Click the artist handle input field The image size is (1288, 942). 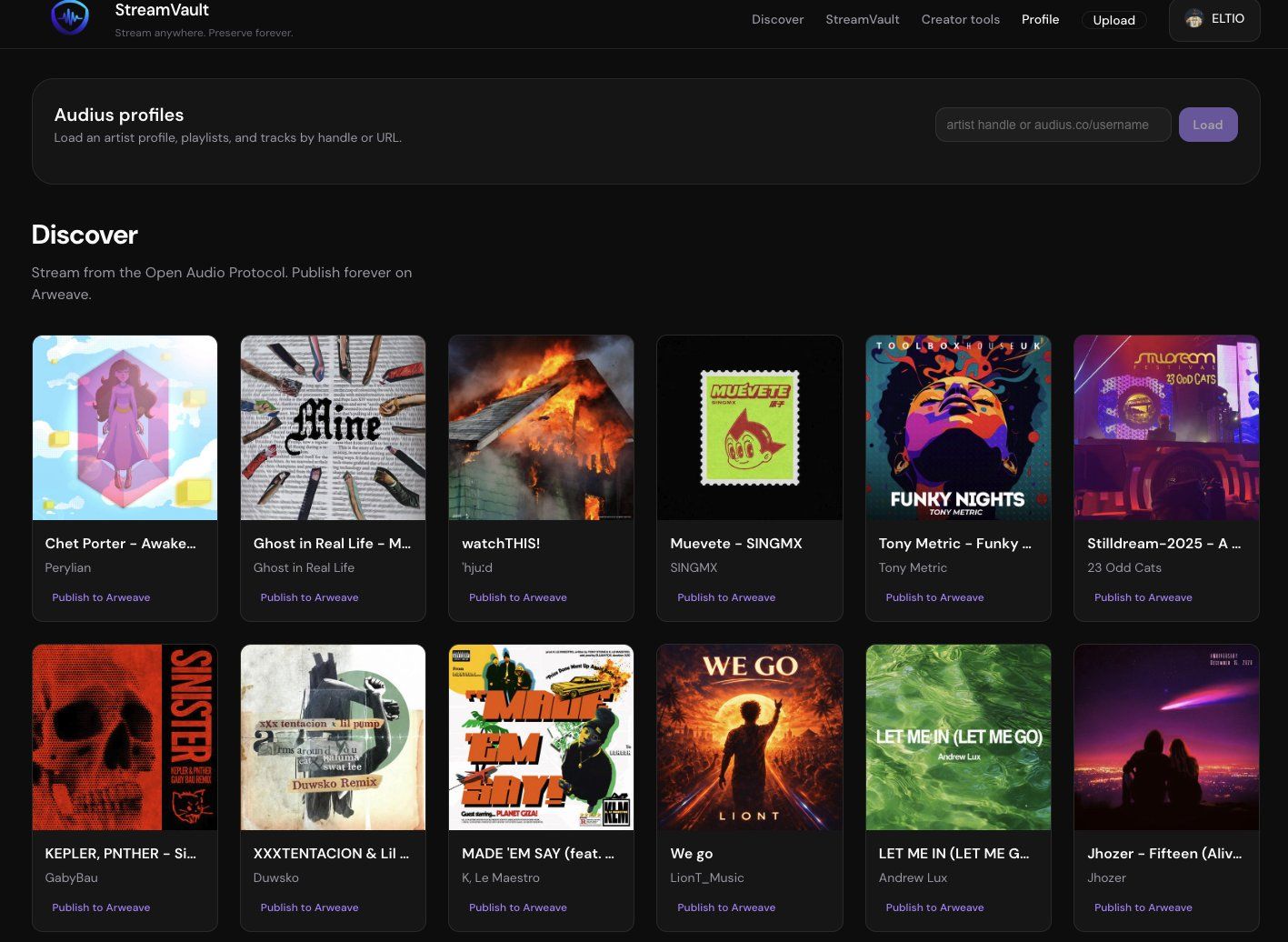1052,125
